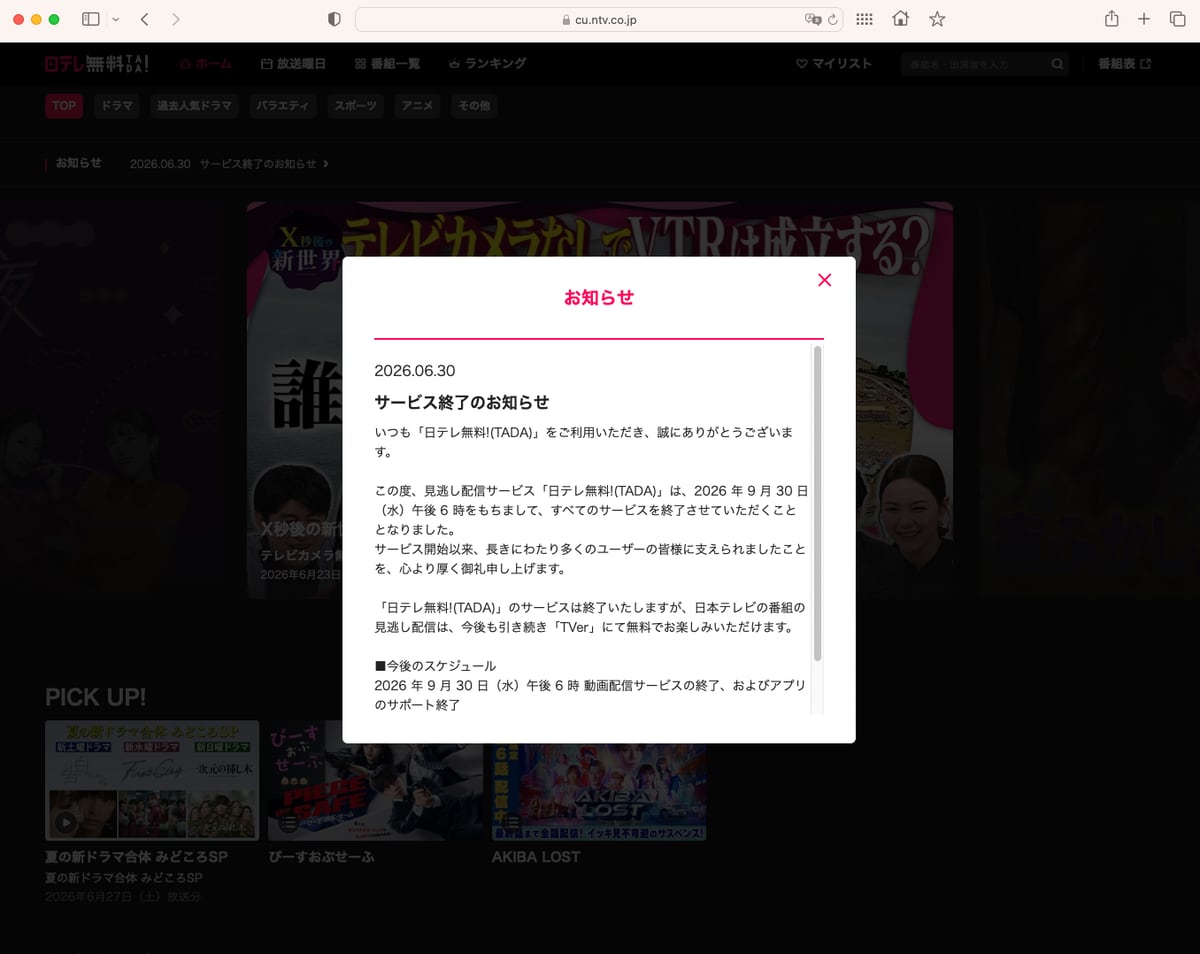Toggle the Safari sidebar button
The width and height of the screenshot is (1200, 954).
click(x=91, y=19)
